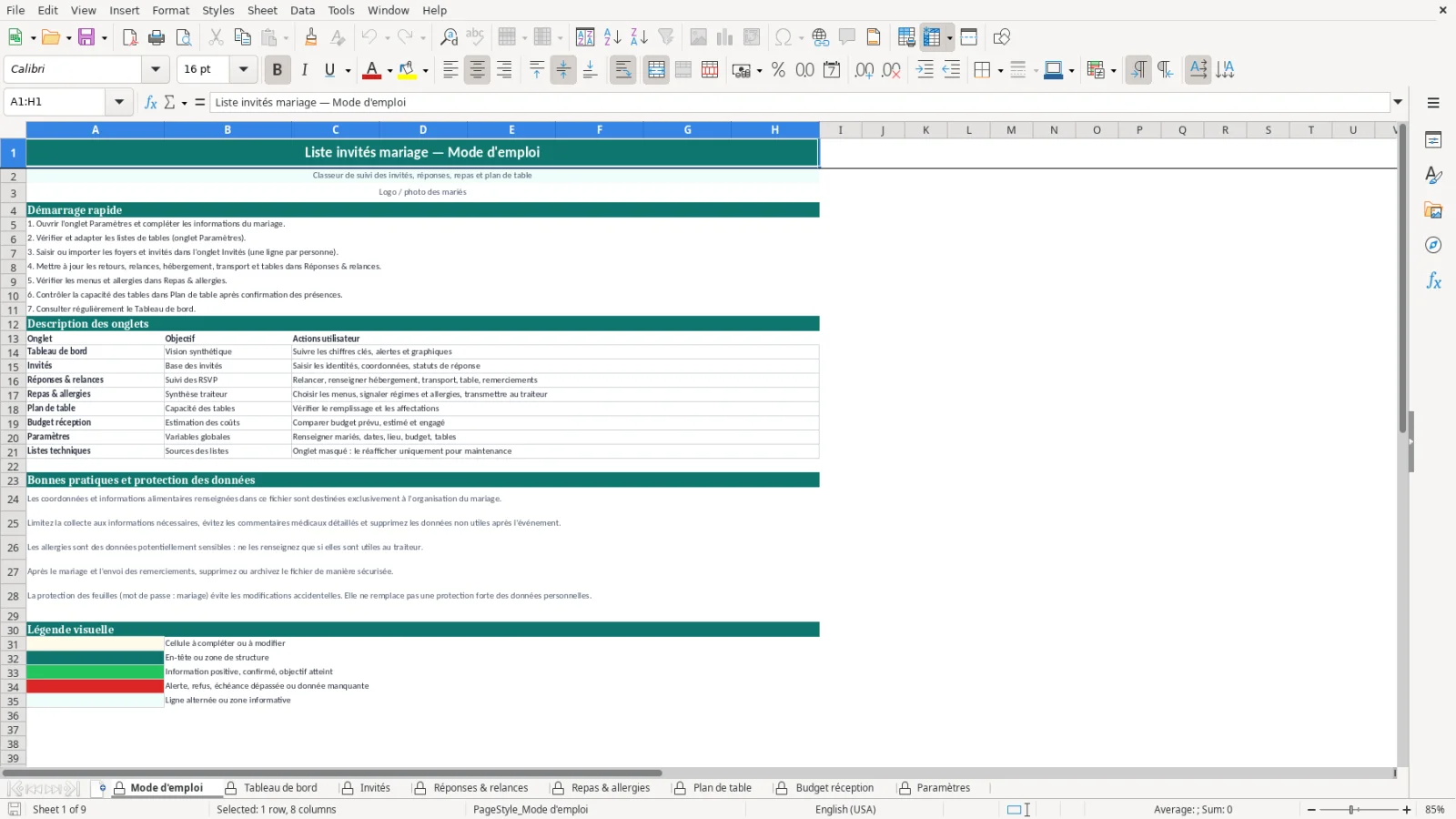This screenshot has width=1456, height=819.
Task: Cut the selection with scissors icon
Action: coord(216,37)
